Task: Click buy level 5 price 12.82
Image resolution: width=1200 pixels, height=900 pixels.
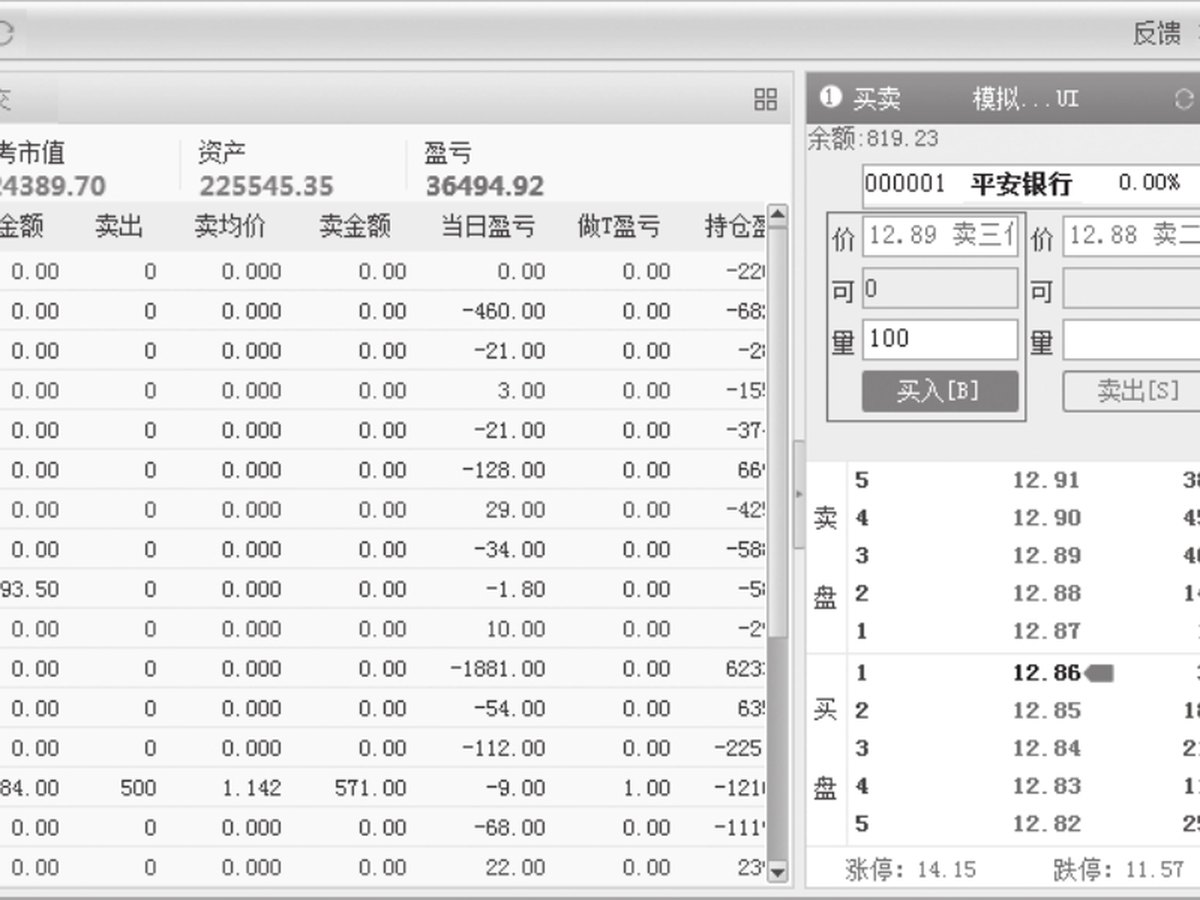Action: point(1047,825)
